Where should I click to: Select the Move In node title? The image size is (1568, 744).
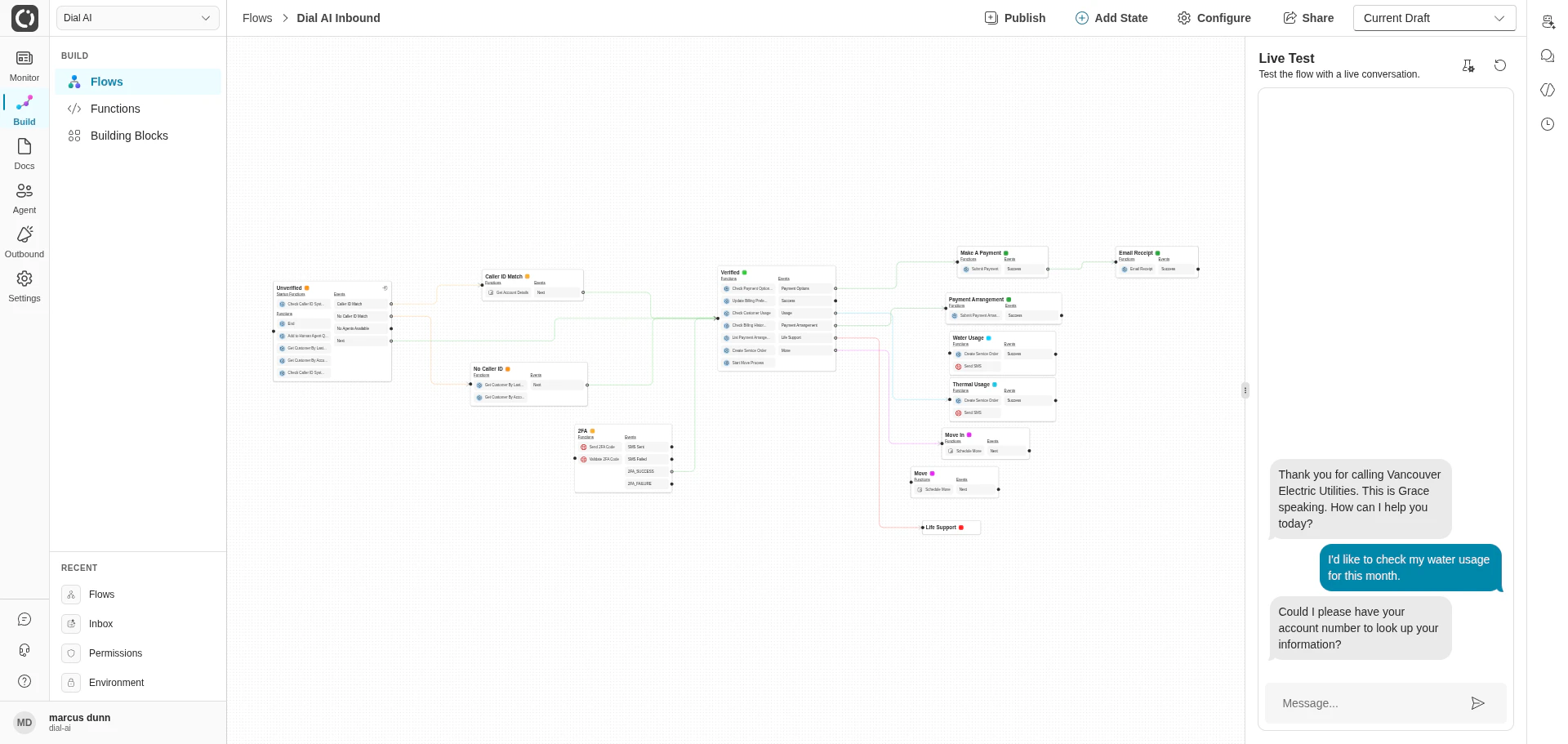click(955, 435)
